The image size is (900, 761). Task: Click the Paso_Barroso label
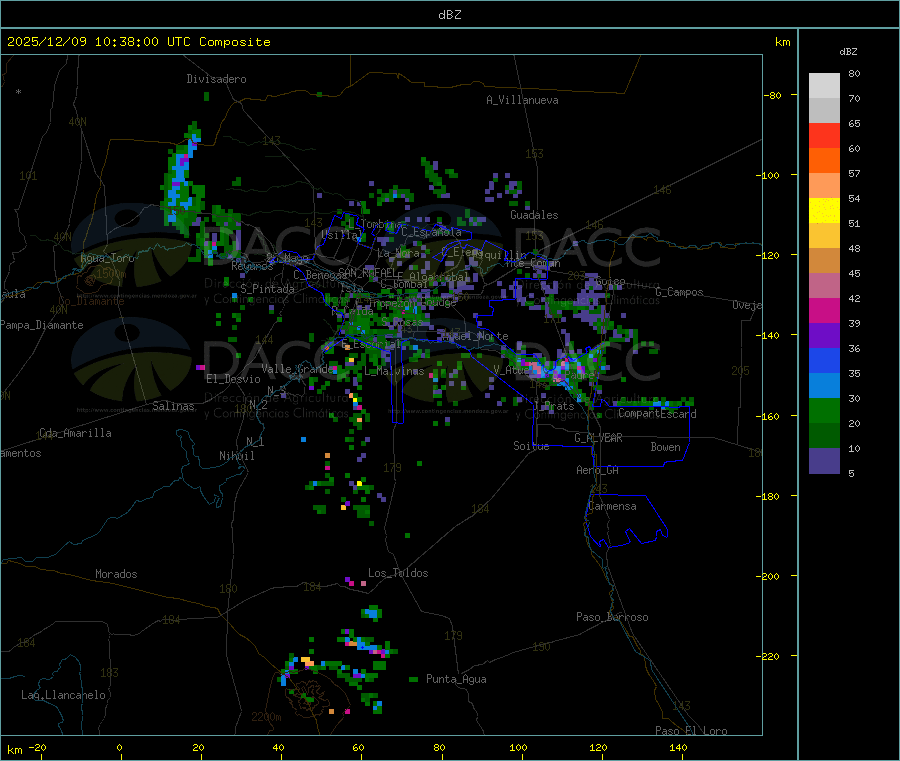[x=612, y=617]
